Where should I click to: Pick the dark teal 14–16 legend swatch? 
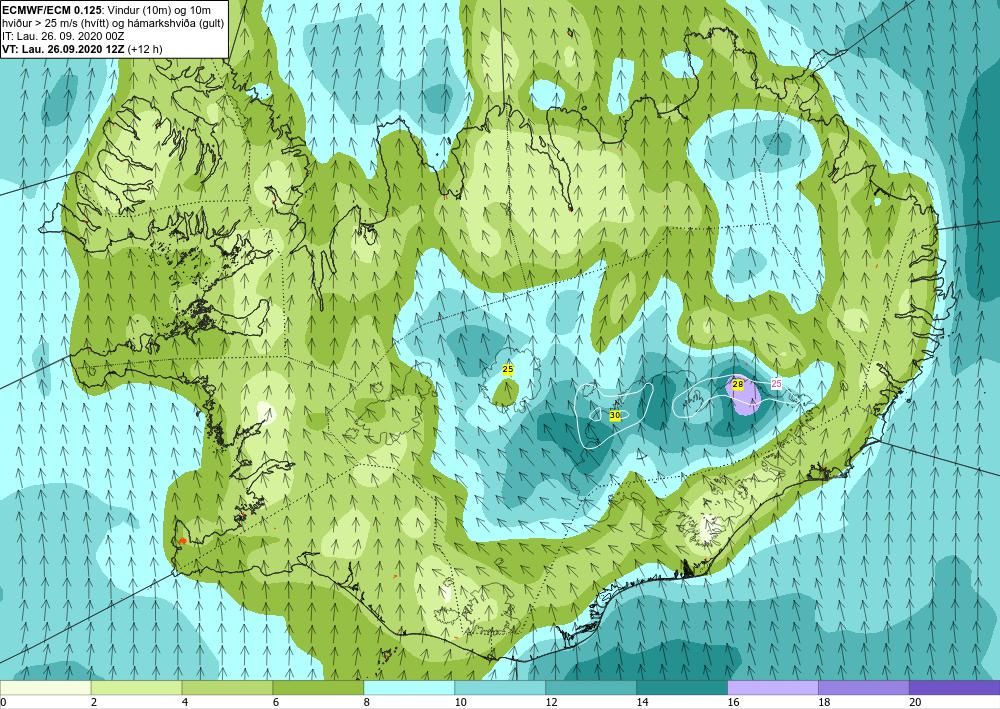click(682, 688)
